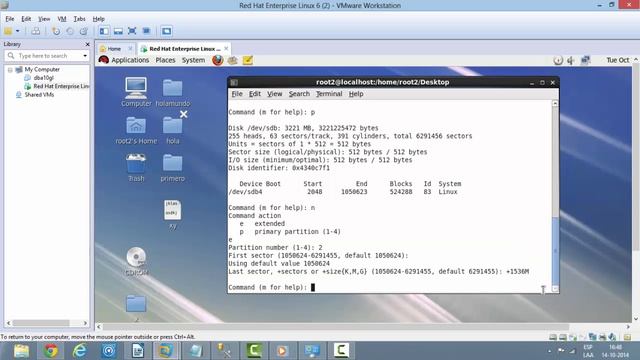Select Shared VMs in library

tap(39, 95)
